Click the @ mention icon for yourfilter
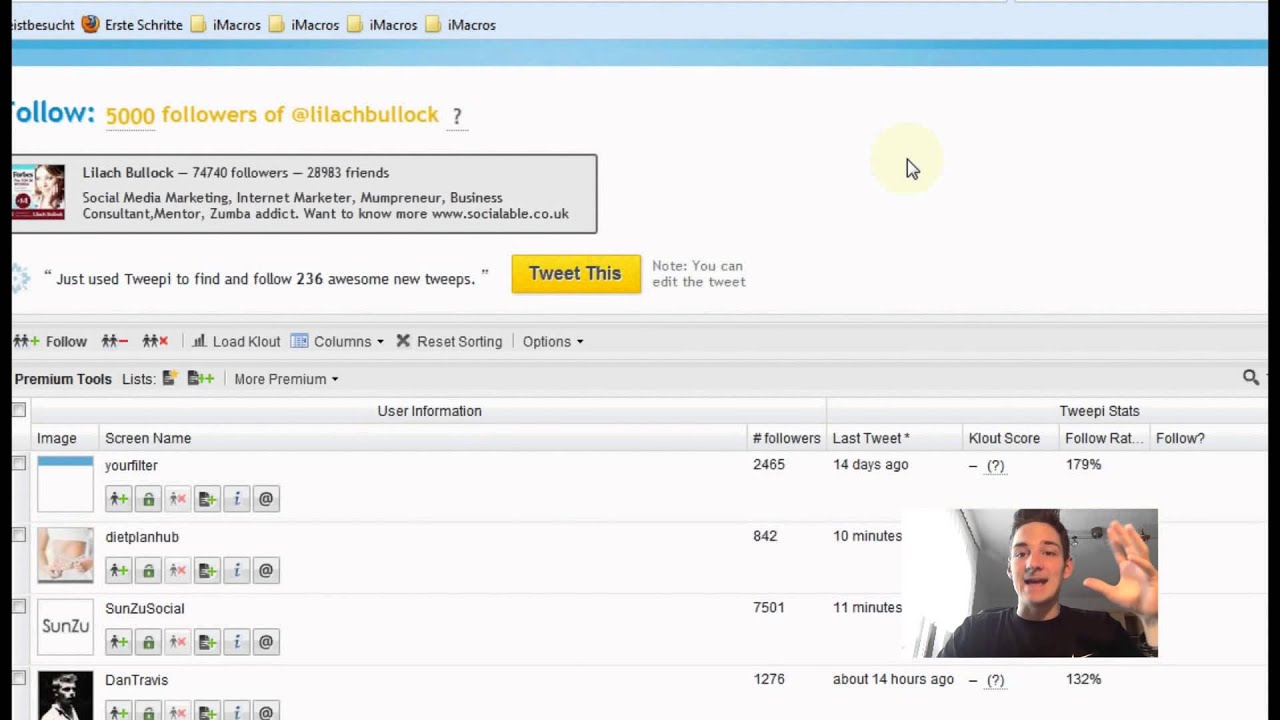The width and height of the screenshot is (1280, 720). click(x=266, y=499)
